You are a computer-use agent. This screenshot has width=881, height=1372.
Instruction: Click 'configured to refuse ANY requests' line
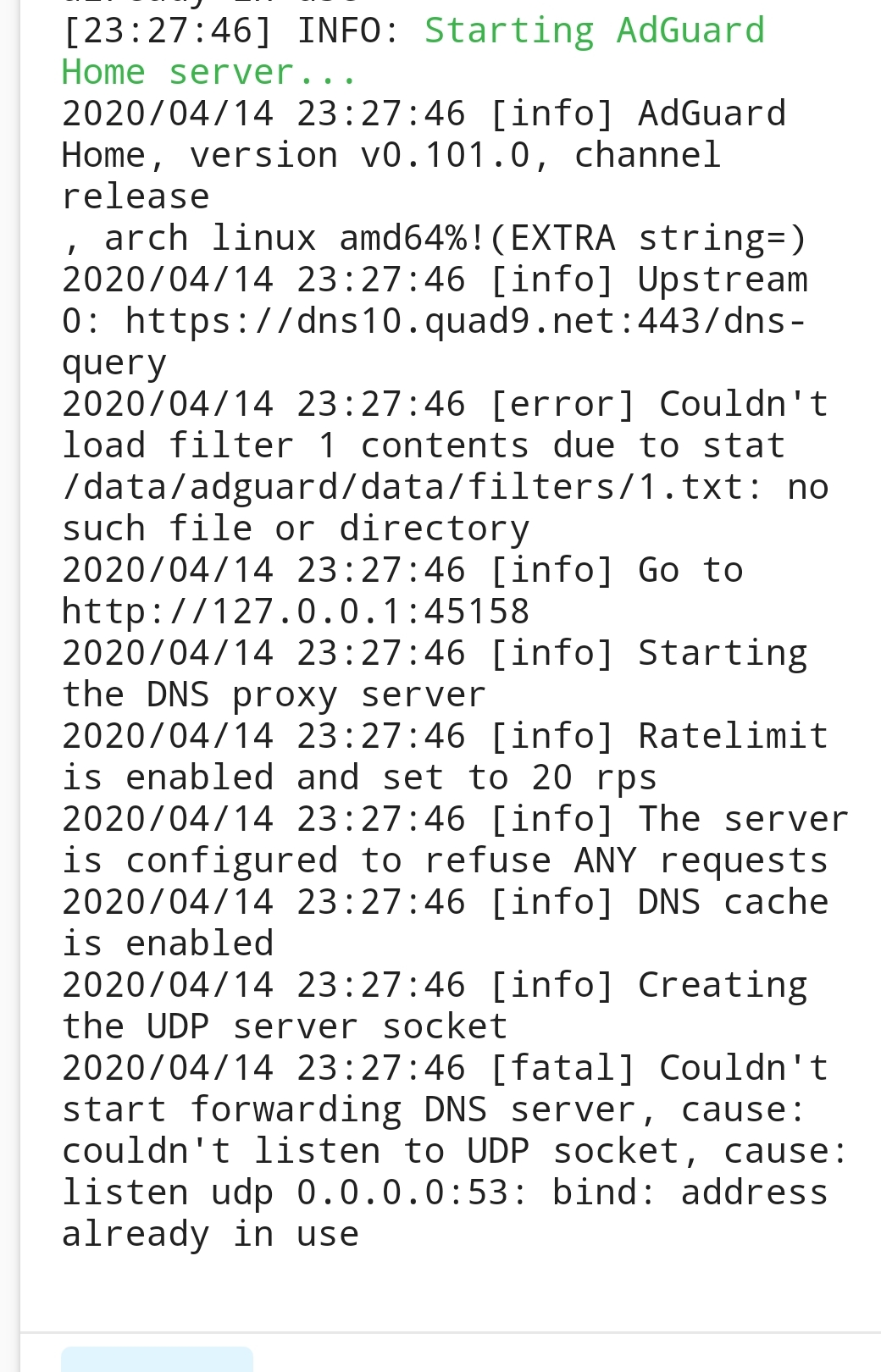pos(445,860)
